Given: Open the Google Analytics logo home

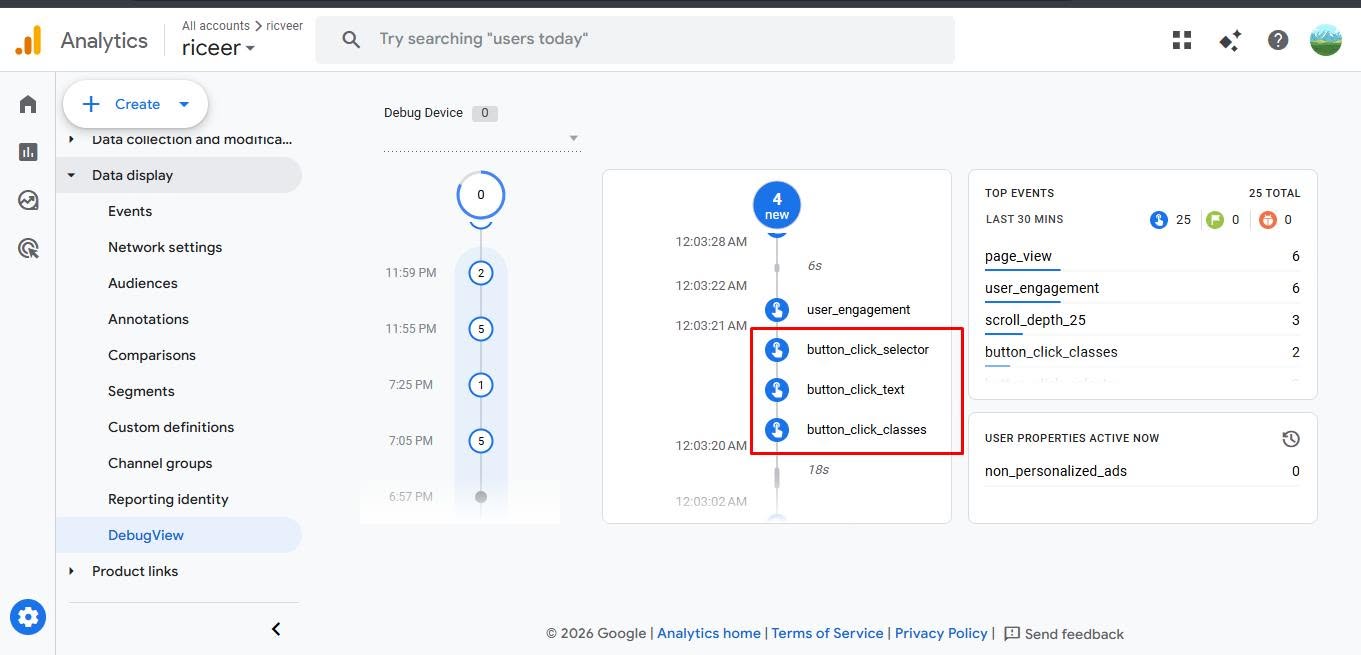Looking at the screenshot, I should [28, 40].
